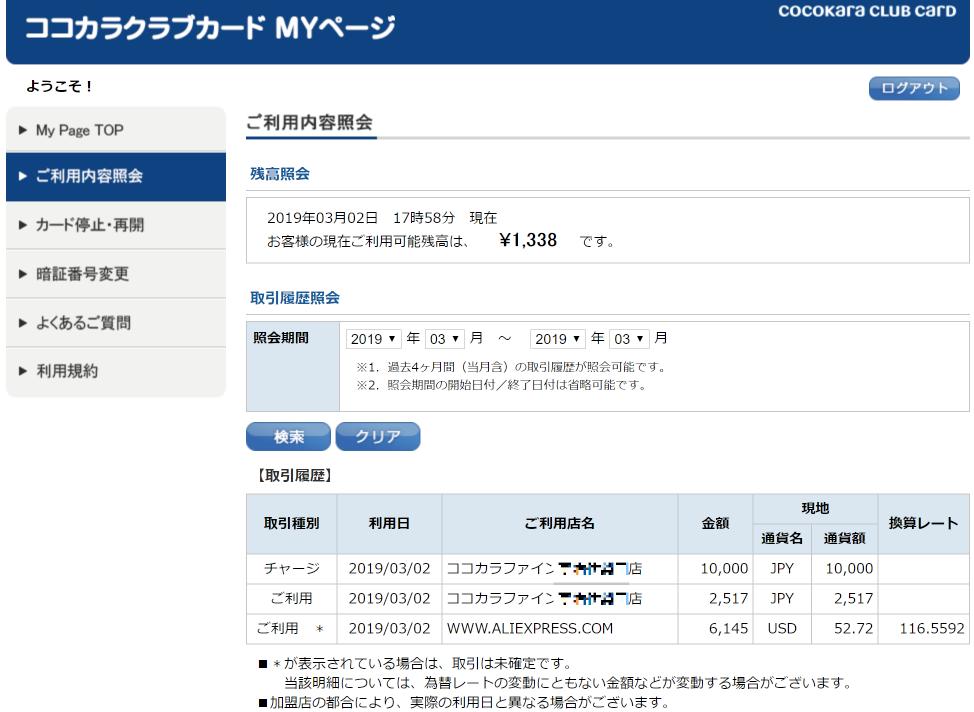Open the start year 2019 dropdown
The image size is (974, 712).
pyautogui.click(x=373, y=339)
